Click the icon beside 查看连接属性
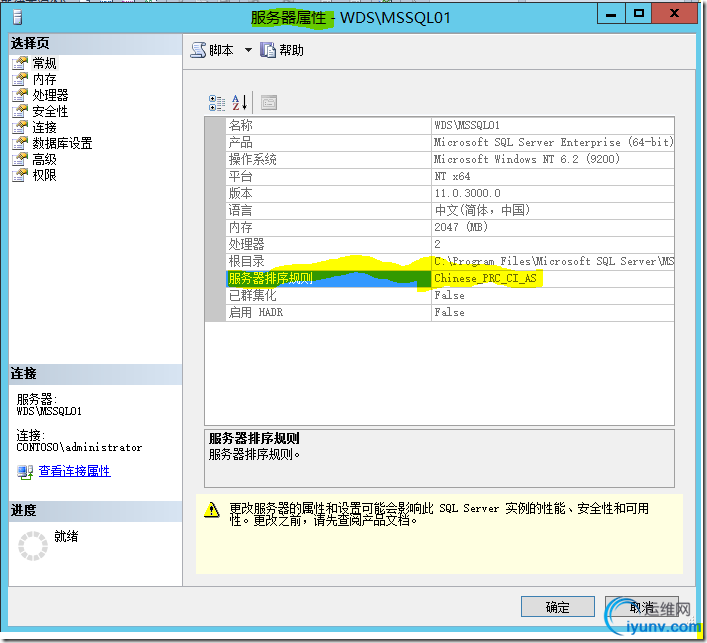 coord(25,472)
